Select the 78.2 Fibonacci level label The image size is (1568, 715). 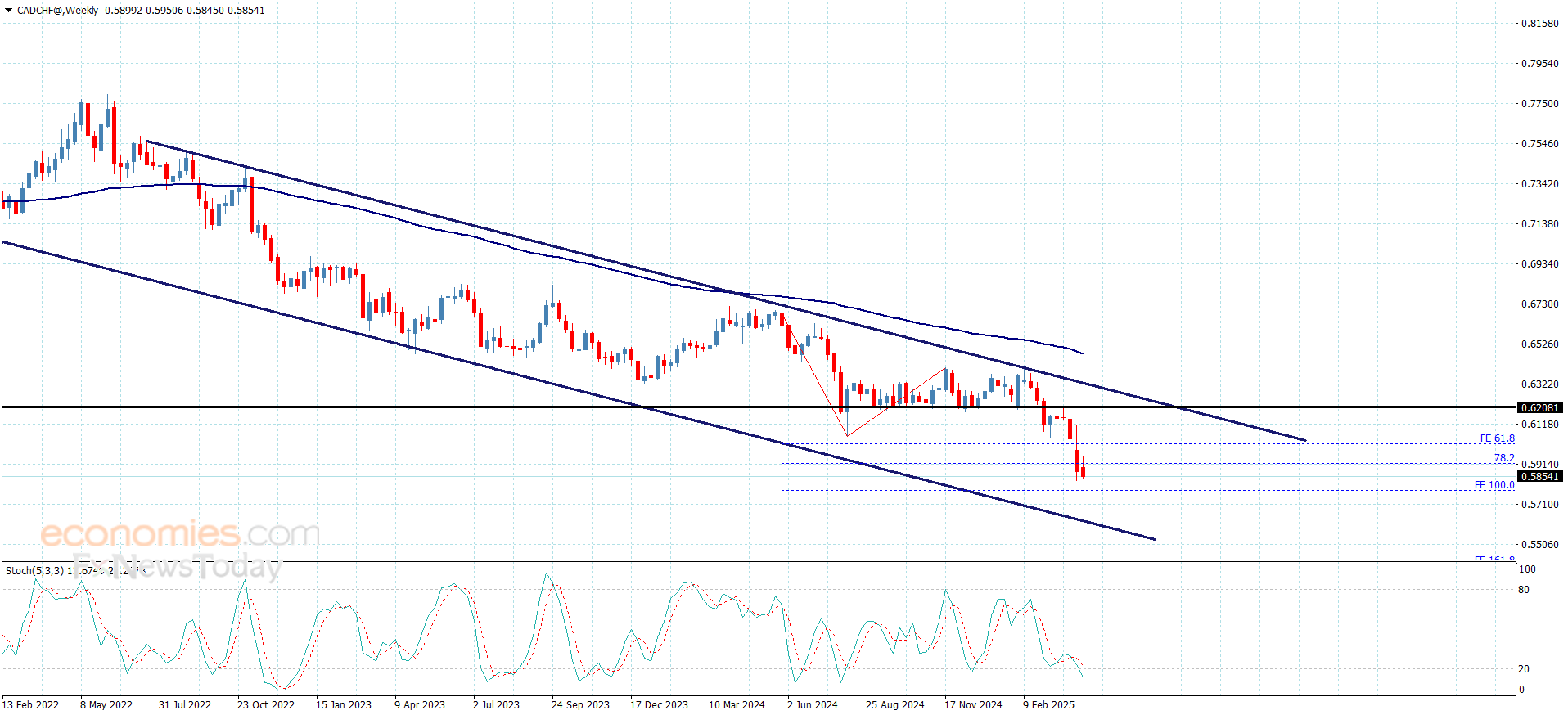coord(1504,458)
